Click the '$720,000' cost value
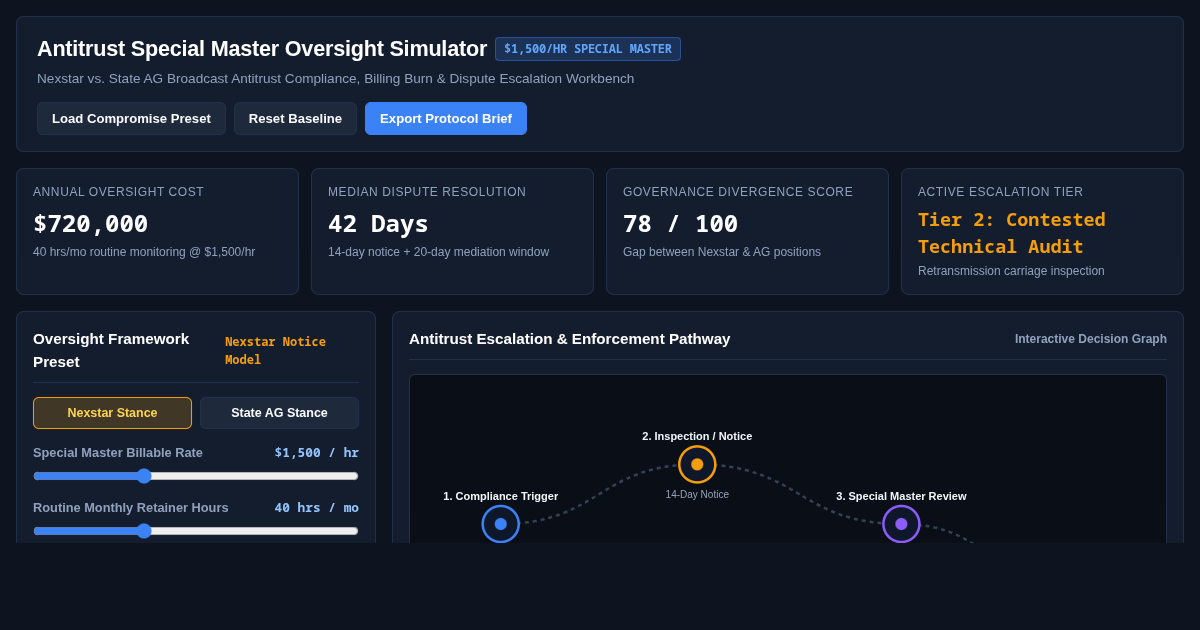Screen dimensions: 1200x630 (x=90, y=224)
